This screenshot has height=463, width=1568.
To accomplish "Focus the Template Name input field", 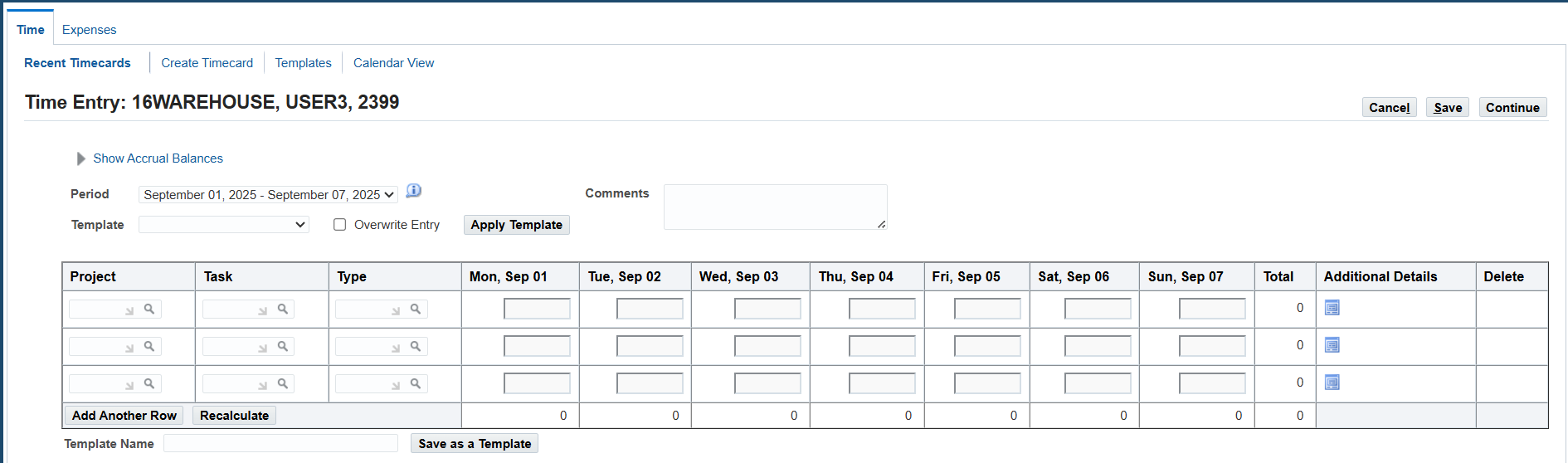I will pyautogui.click(x=280, y=444).
